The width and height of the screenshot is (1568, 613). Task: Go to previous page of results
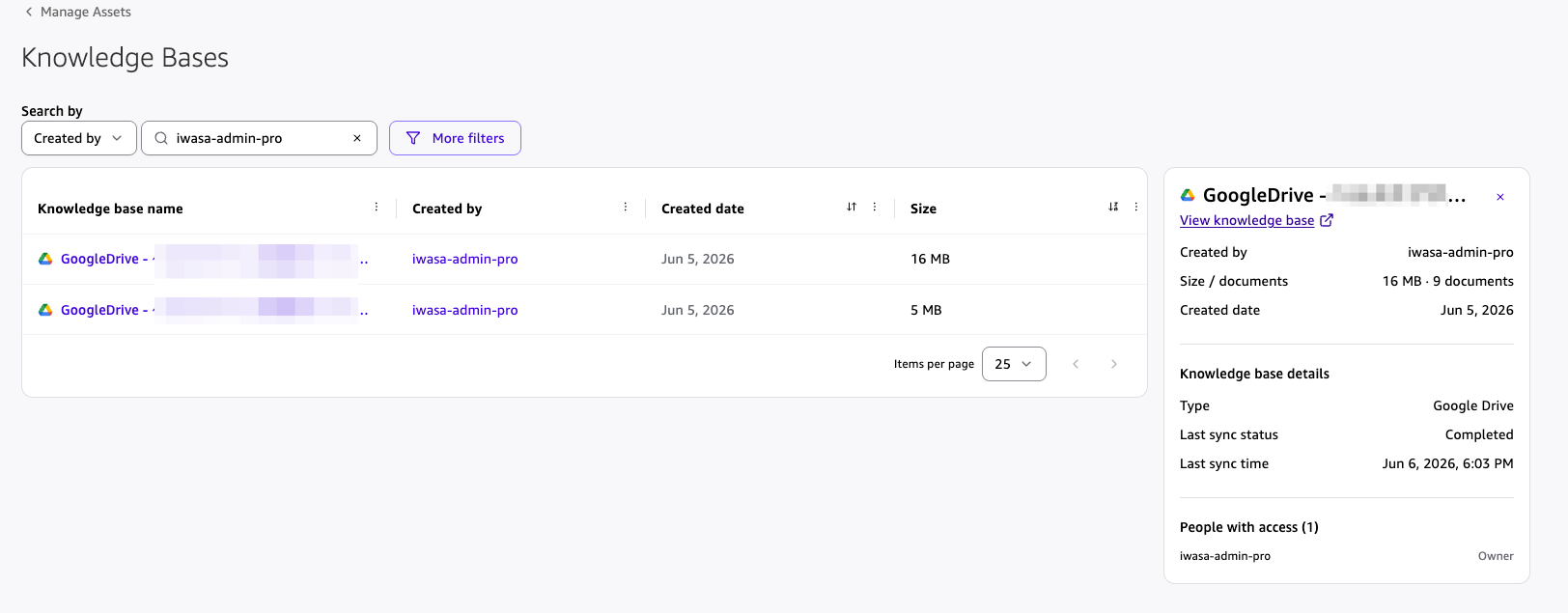(x=1076, y=364)
